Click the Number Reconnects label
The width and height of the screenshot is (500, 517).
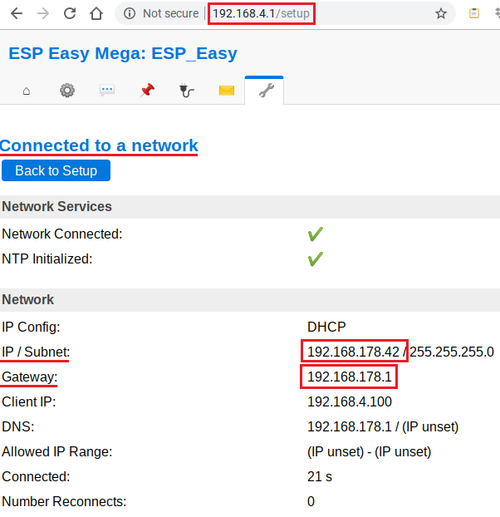(64, 501)
